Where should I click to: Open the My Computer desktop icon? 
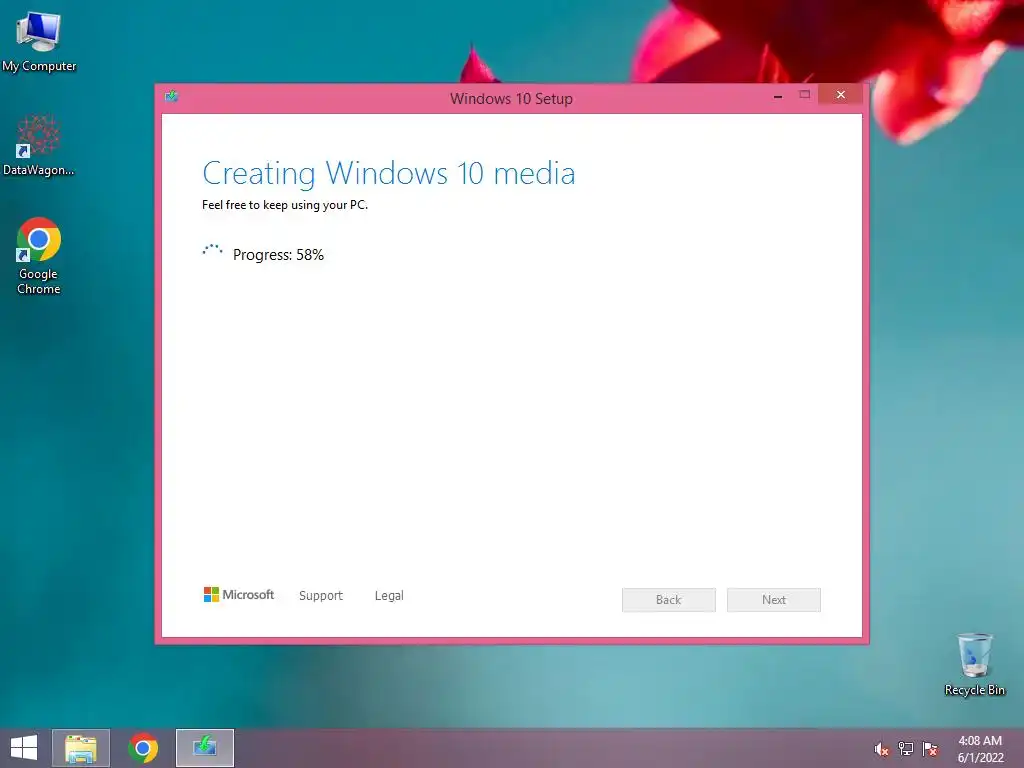pyautogui.click(x=39, y=40)
